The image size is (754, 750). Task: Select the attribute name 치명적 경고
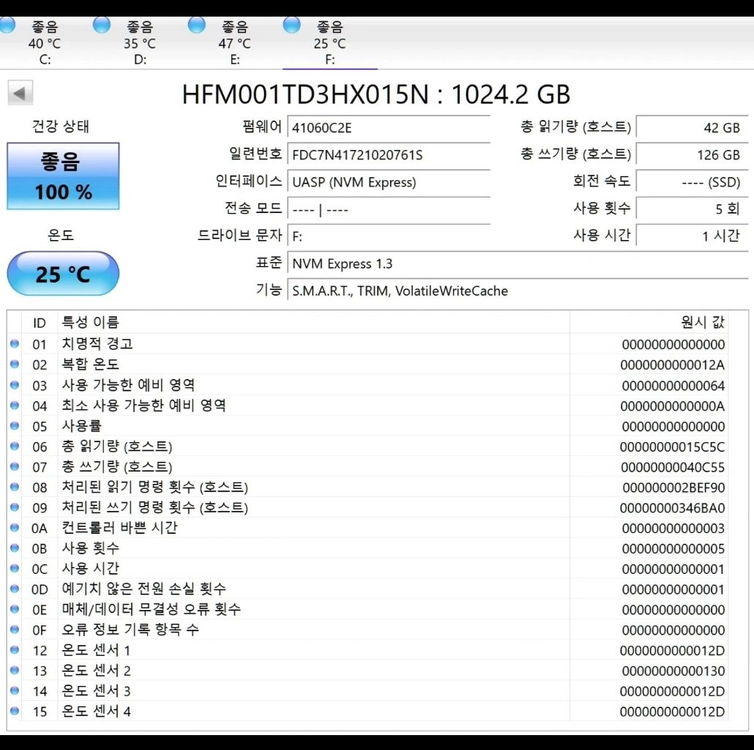(x=97, y=344)
